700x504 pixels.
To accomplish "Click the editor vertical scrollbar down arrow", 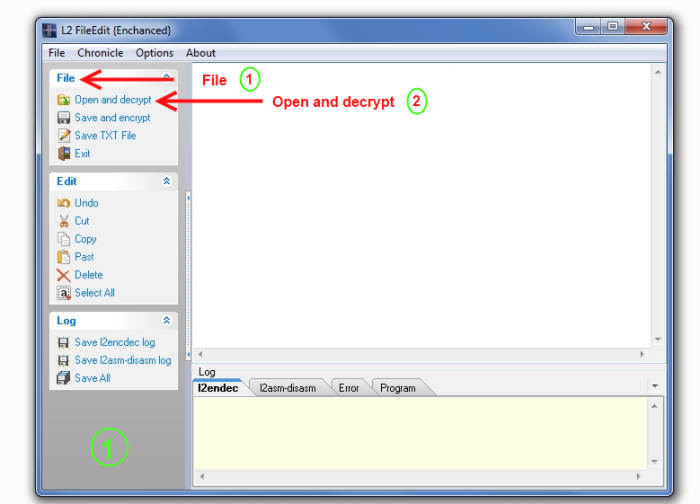I will pyautogui.click(x=658, y=340).
